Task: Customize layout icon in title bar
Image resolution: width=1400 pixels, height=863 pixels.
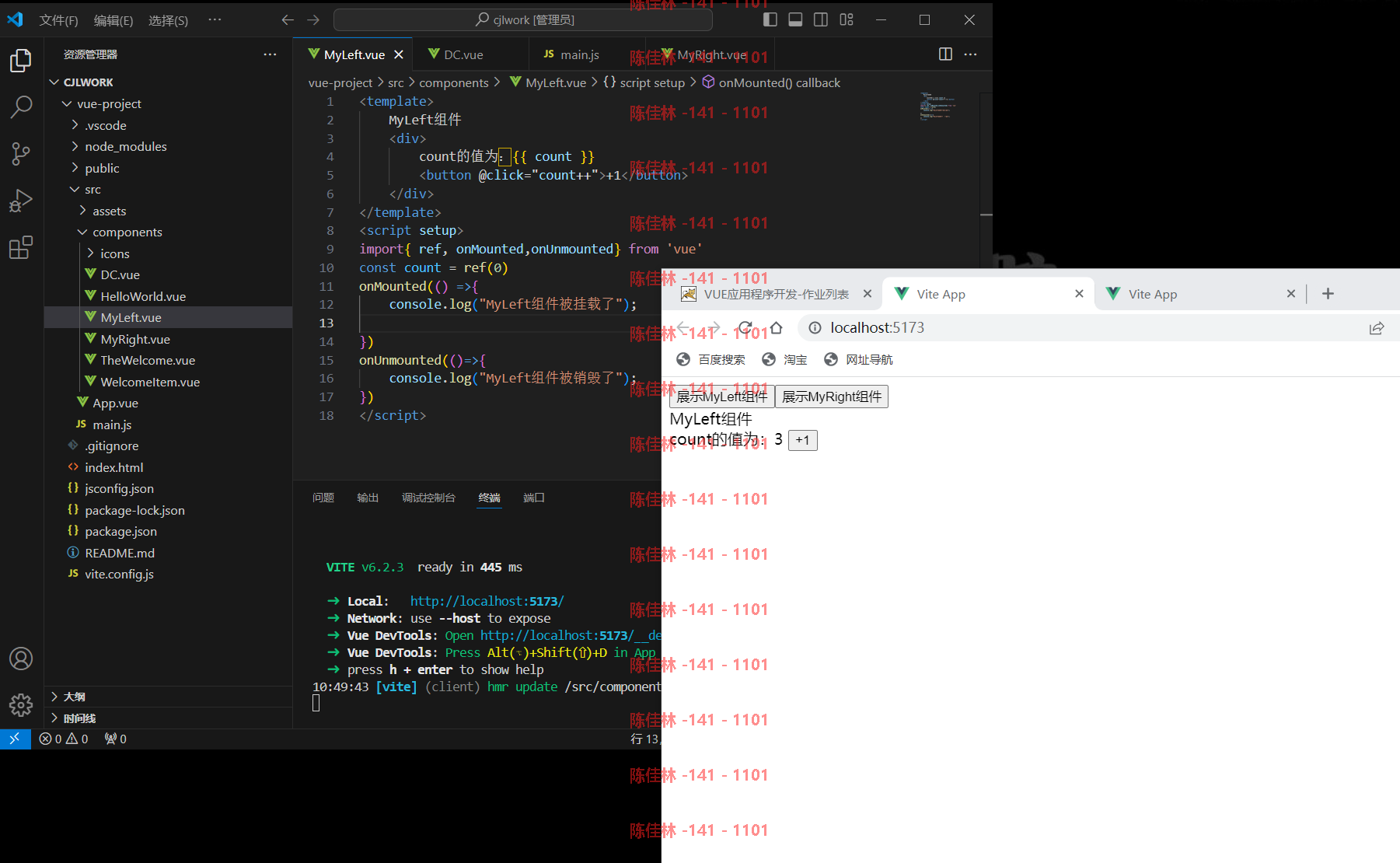Action: (x=847, y=19)
